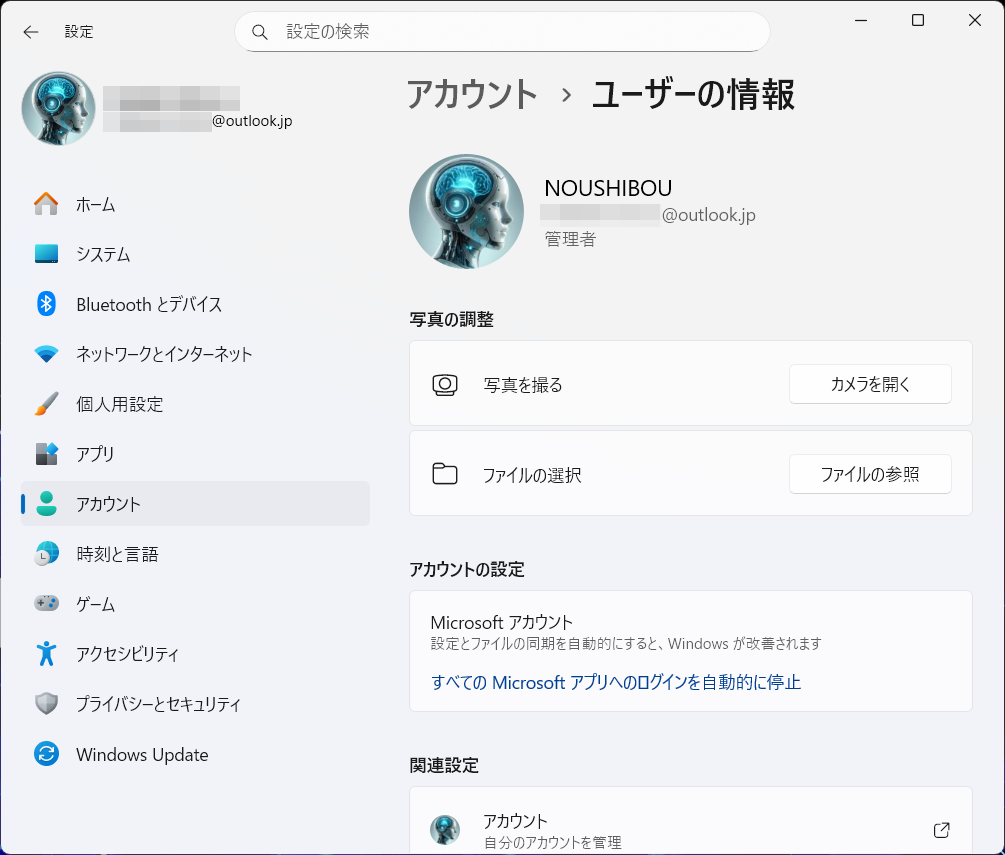Click the アプリ squares icon
The height and width of the screenshot is (855, 1005).
click(x=46, y=454)
